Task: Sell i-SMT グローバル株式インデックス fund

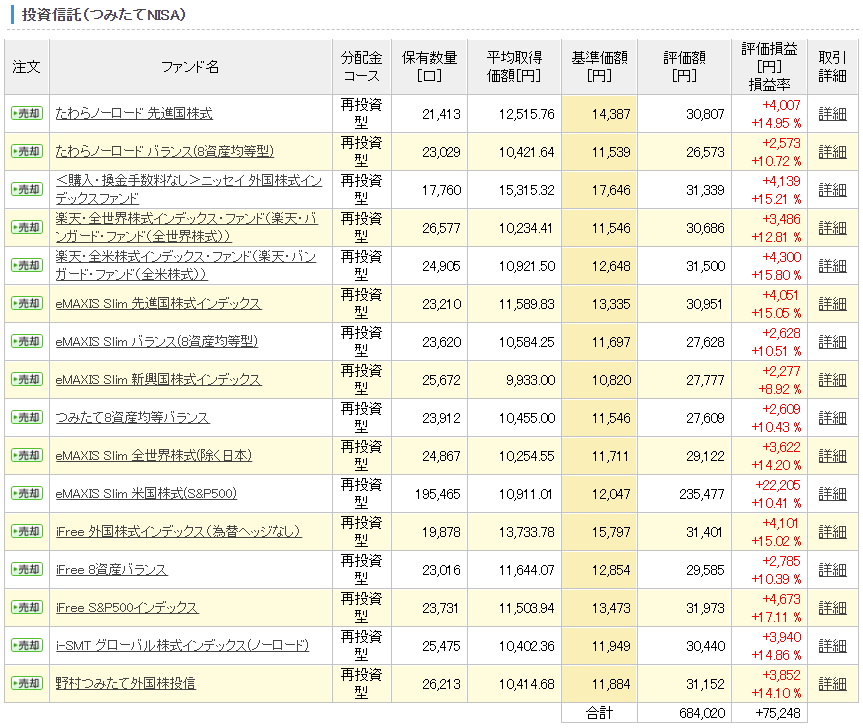Action: 27,645
